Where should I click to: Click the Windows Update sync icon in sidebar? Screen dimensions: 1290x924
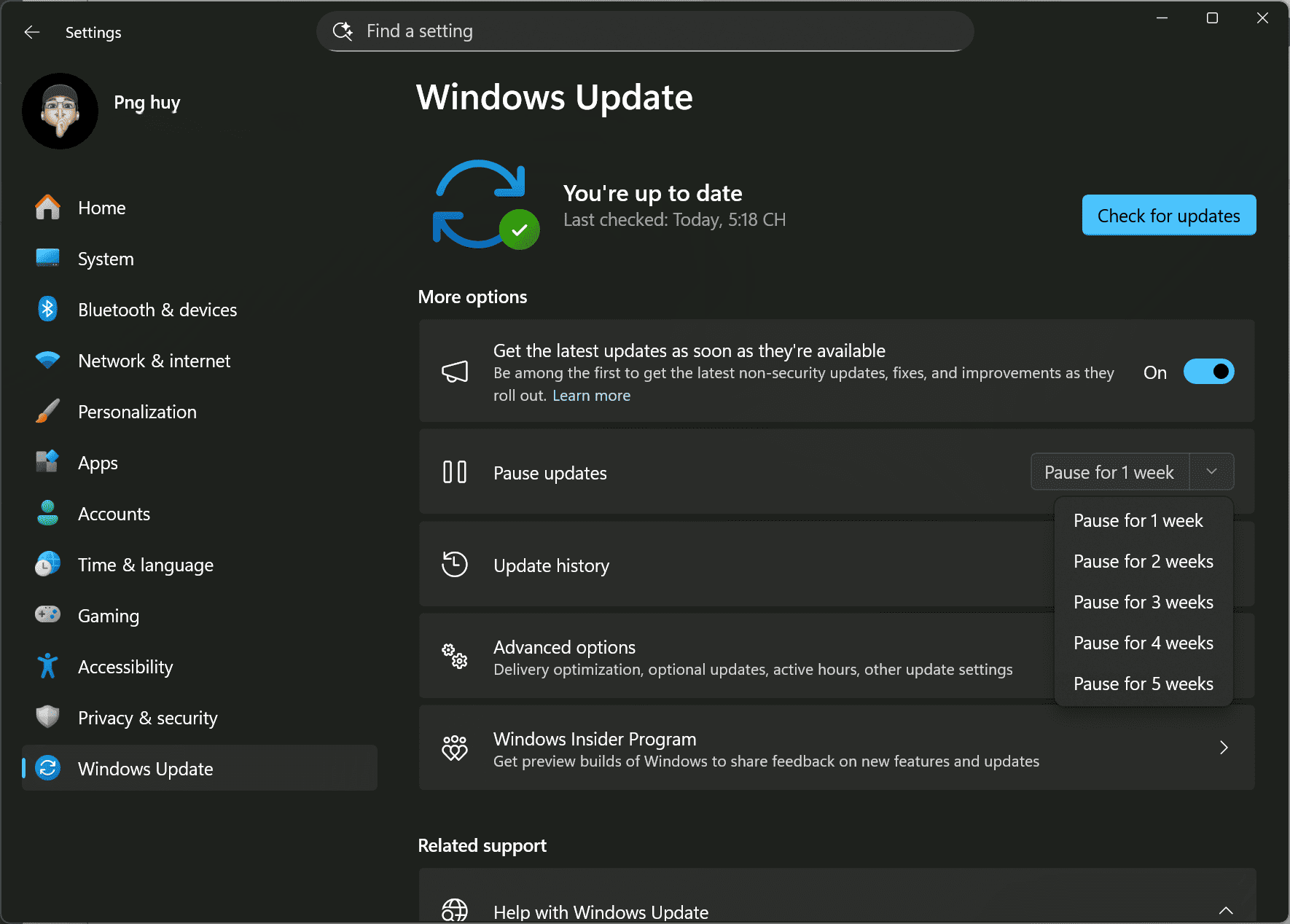point(48,768)
